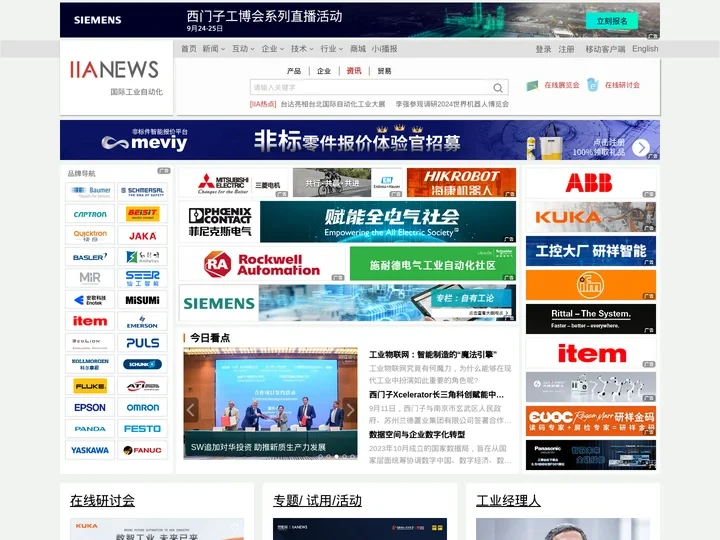Open the 在线展览会 link

562,85
